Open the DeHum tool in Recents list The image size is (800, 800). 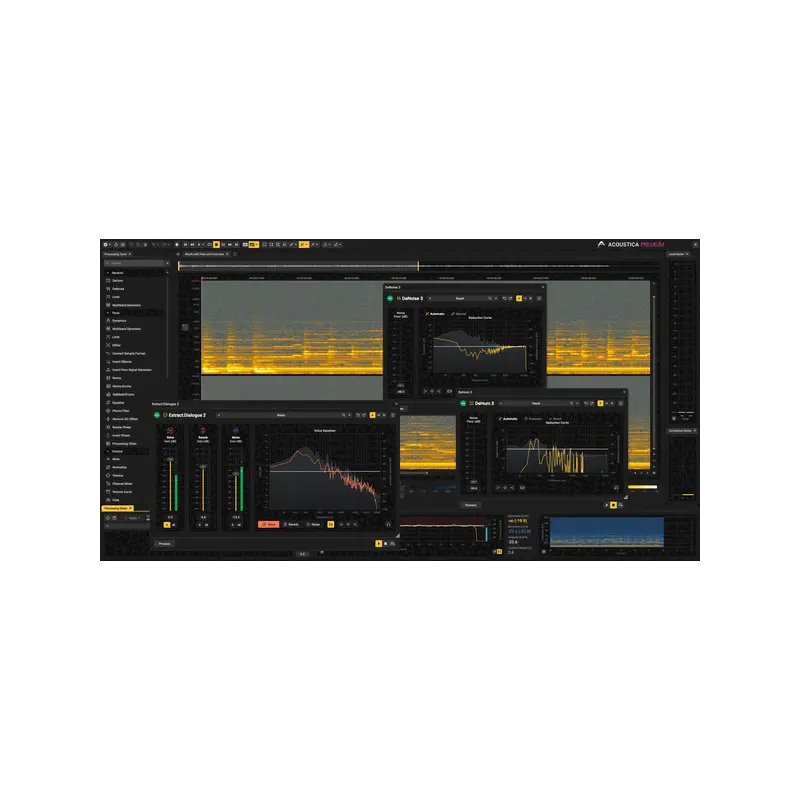(117, 281)
